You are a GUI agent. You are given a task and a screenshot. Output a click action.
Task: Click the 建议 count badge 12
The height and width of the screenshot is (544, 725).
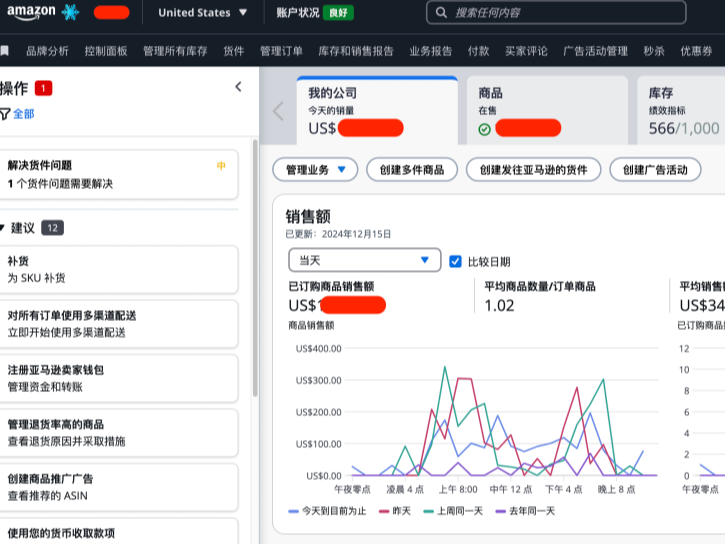(52, 228)
